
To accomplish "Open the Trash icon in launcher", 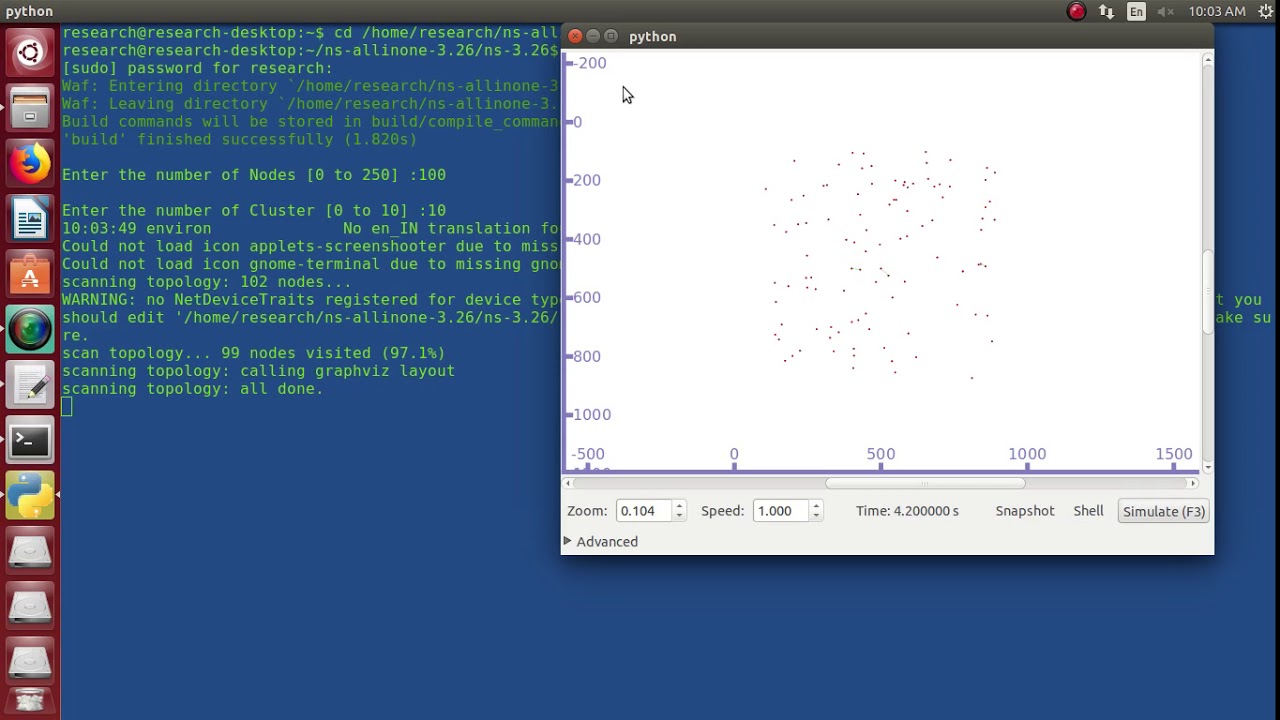I will 30,701.
